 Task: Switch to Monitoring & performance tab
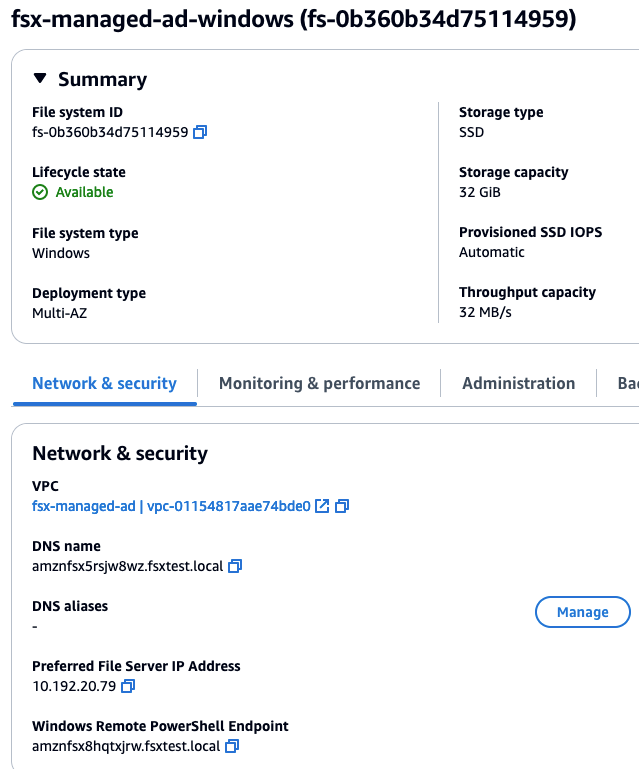319,383
